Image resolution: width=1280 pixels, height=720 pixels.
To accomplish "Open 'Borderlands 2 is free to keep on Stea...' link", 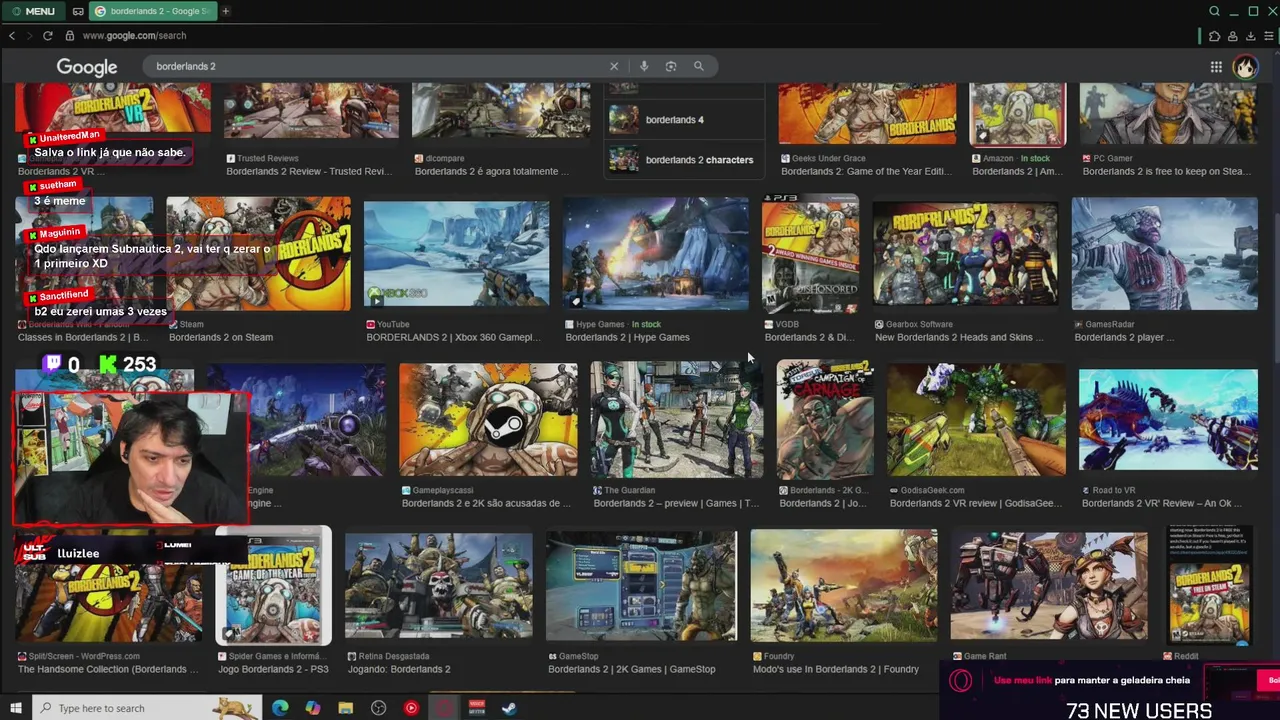I will coord(1166,171).
